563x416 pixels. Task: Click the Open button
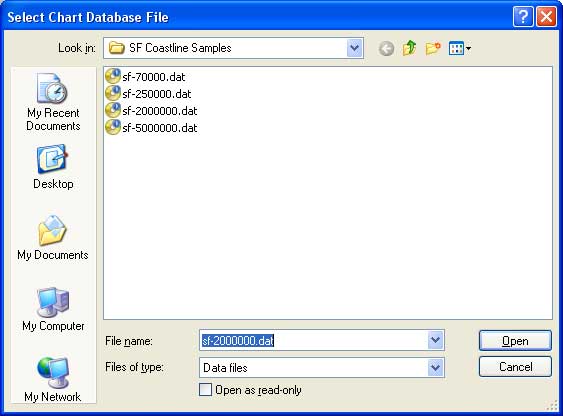[515, 340]
